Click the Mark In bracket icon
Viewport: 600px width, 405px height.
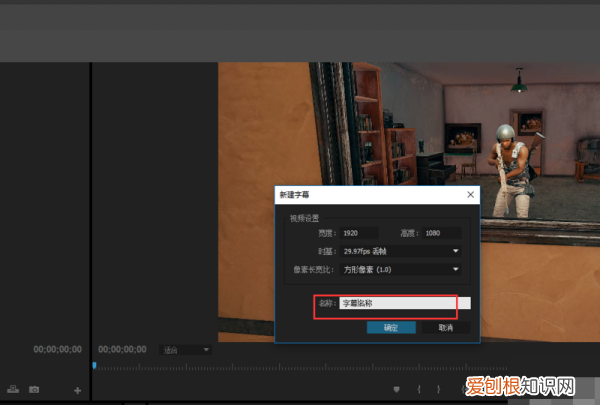(x=419, y=390)
